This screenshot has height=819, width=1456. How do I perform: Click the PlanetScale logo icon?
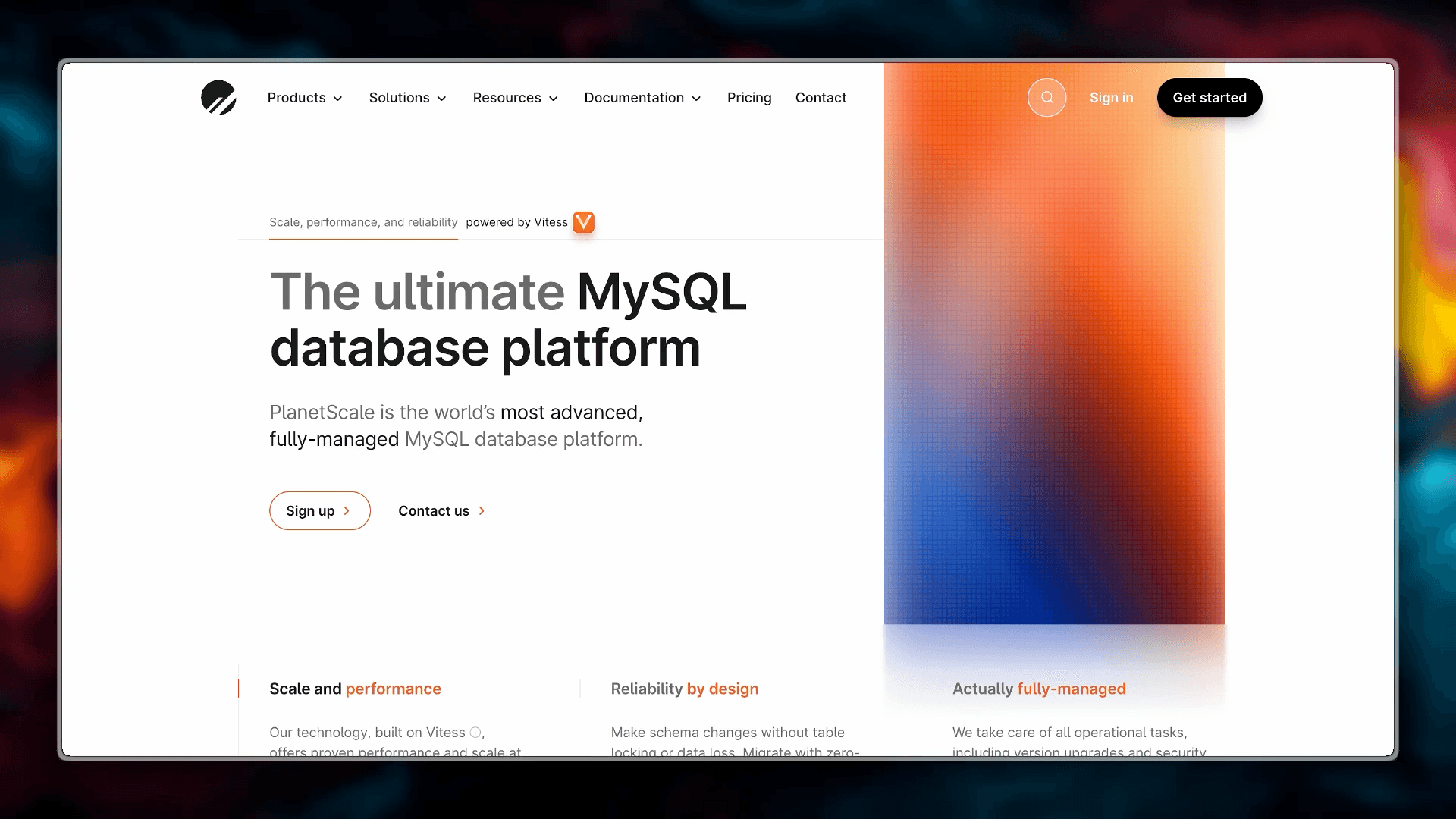click(218, 98)
